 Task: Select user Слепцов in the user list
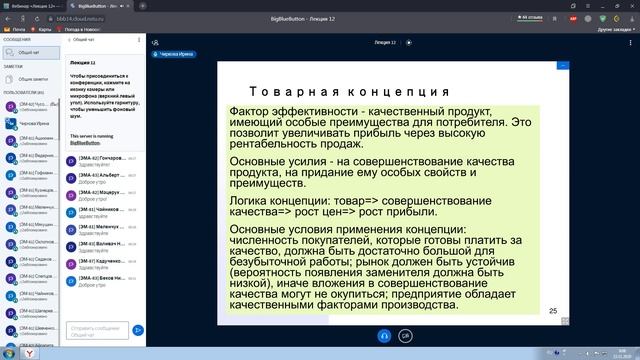pyautogui.click(x=31, y=278)
